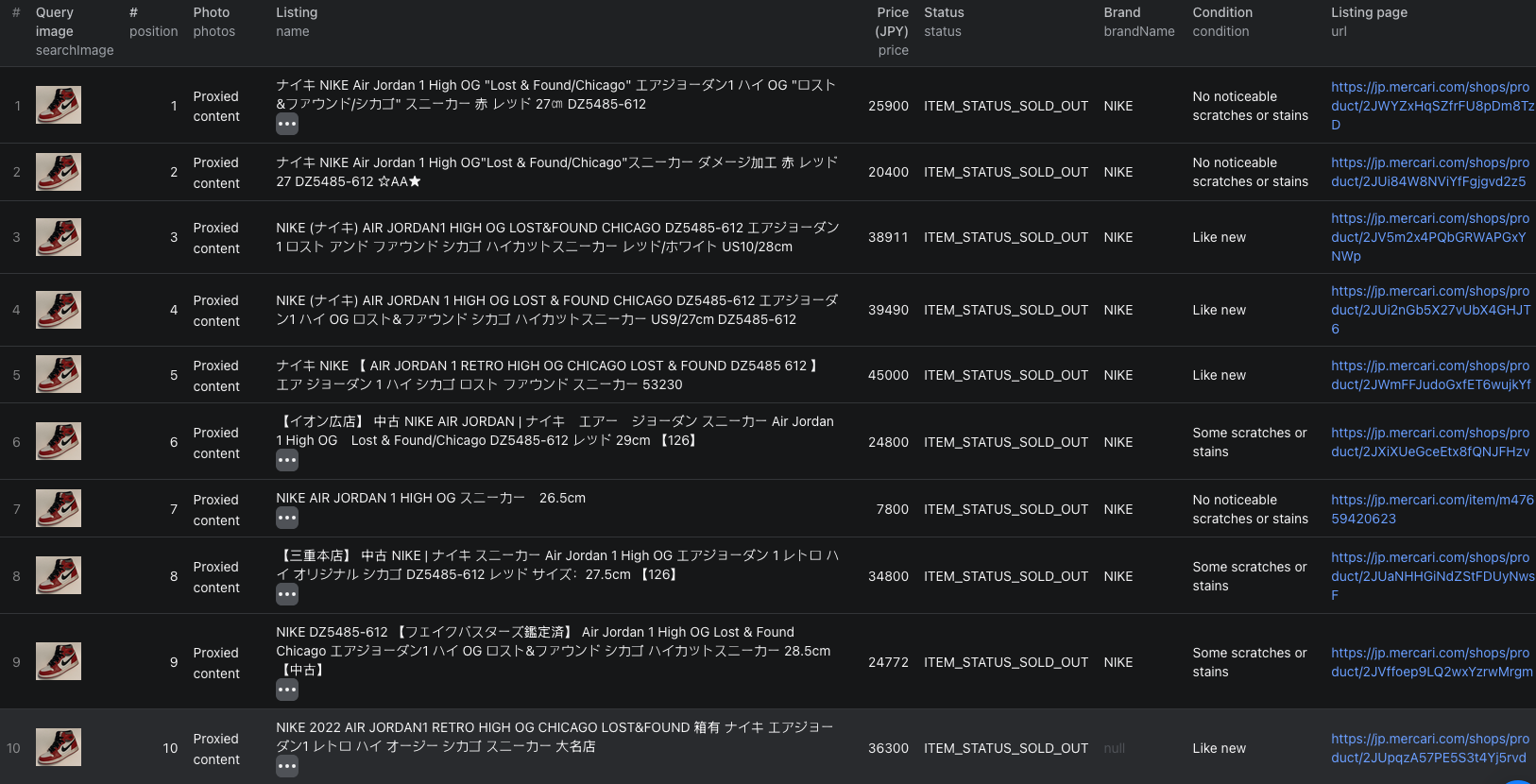Image resolution: width=1536 pixels, height=784 pixels.
Task: Open the Mercari listing link in row 2
Action: 1430,172
